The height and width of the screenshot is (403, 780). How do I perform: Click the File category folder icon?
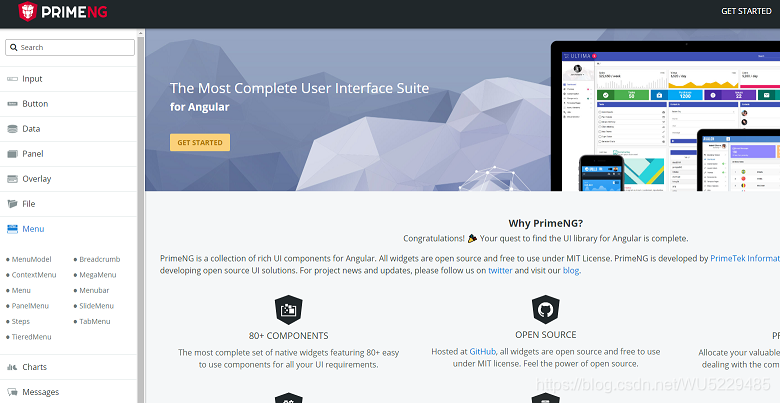tap(12, 204)
